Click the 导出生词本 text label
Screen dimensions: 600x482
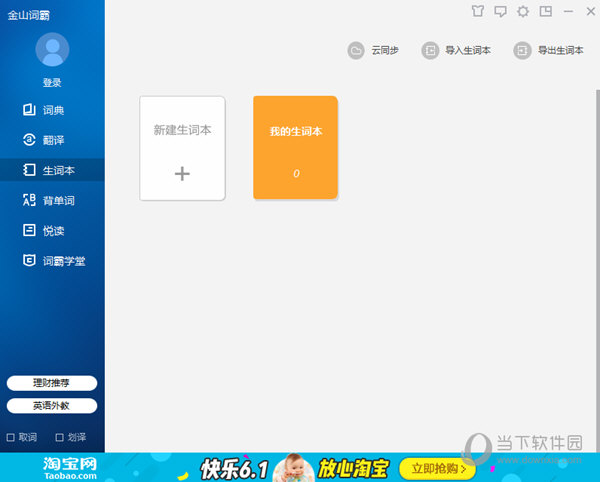(561, 50)
